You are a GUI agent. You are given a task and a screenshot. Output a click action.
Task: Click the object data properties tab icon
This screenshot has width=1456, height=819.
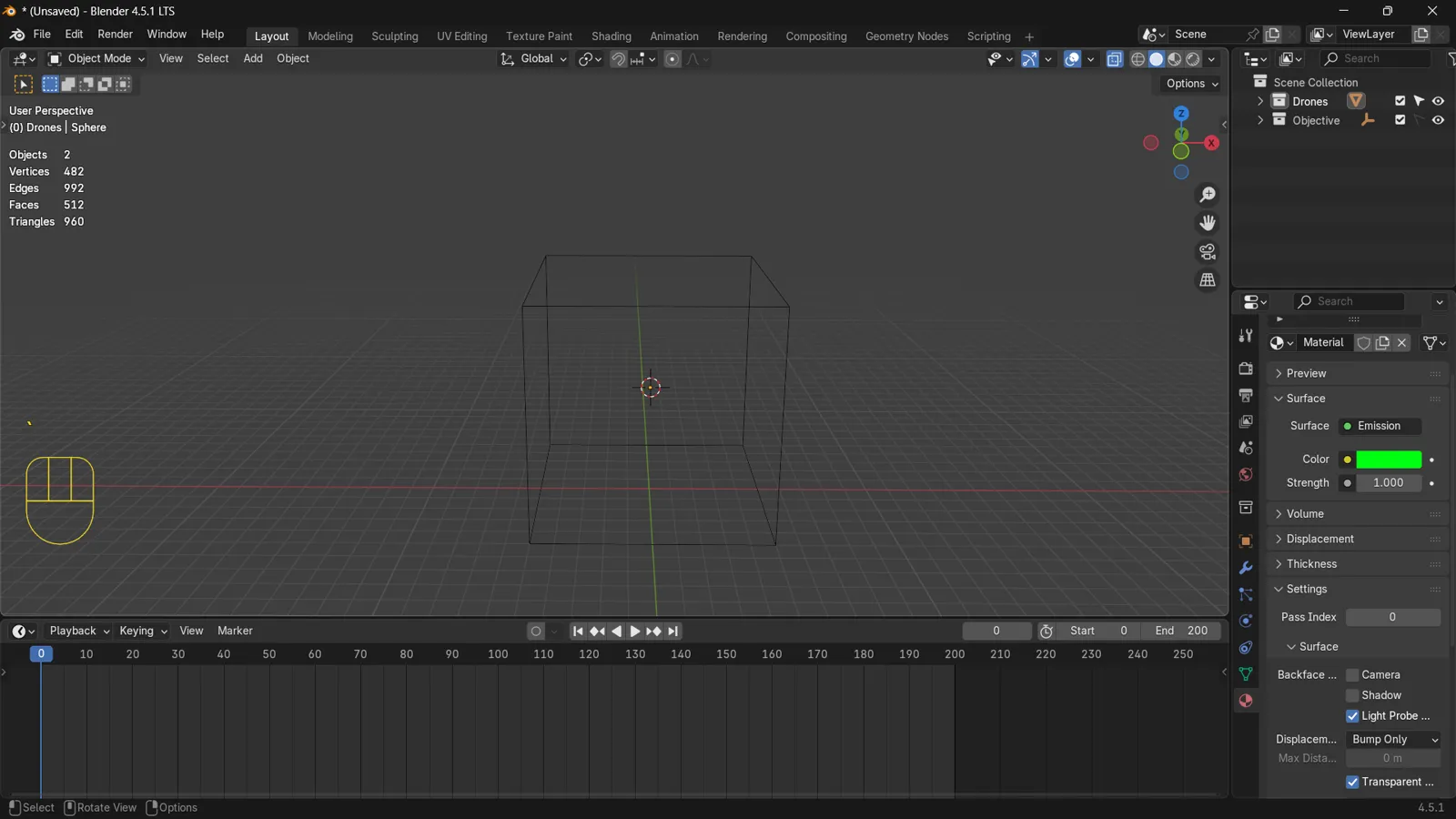tap(1246, 674)
